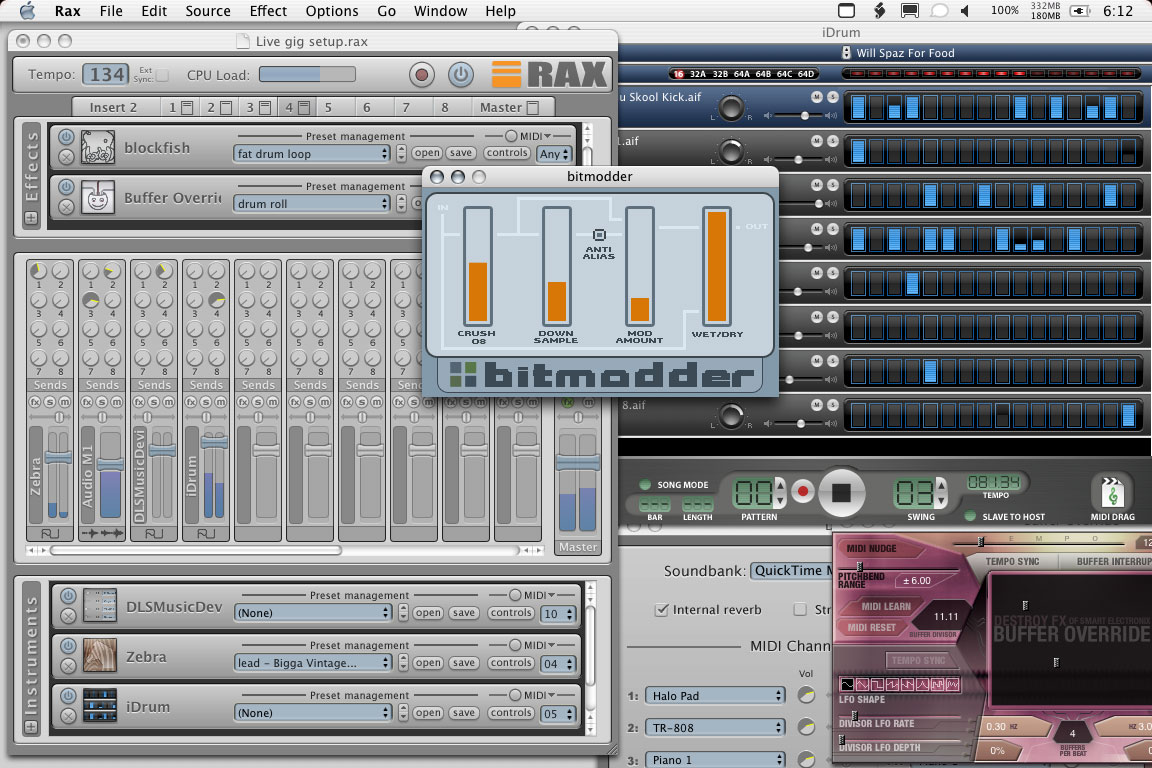Open the blockfish MIDI channel dropdown 'Any'
This screenshot has width=1152, height=768.
click(555, 154)
